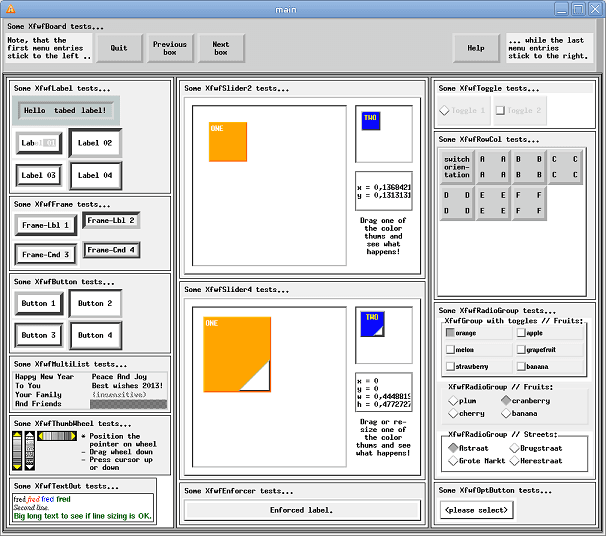The image size is (606, 536).
Task: Click Frame-Lbl 1
Action: (46, 225)
